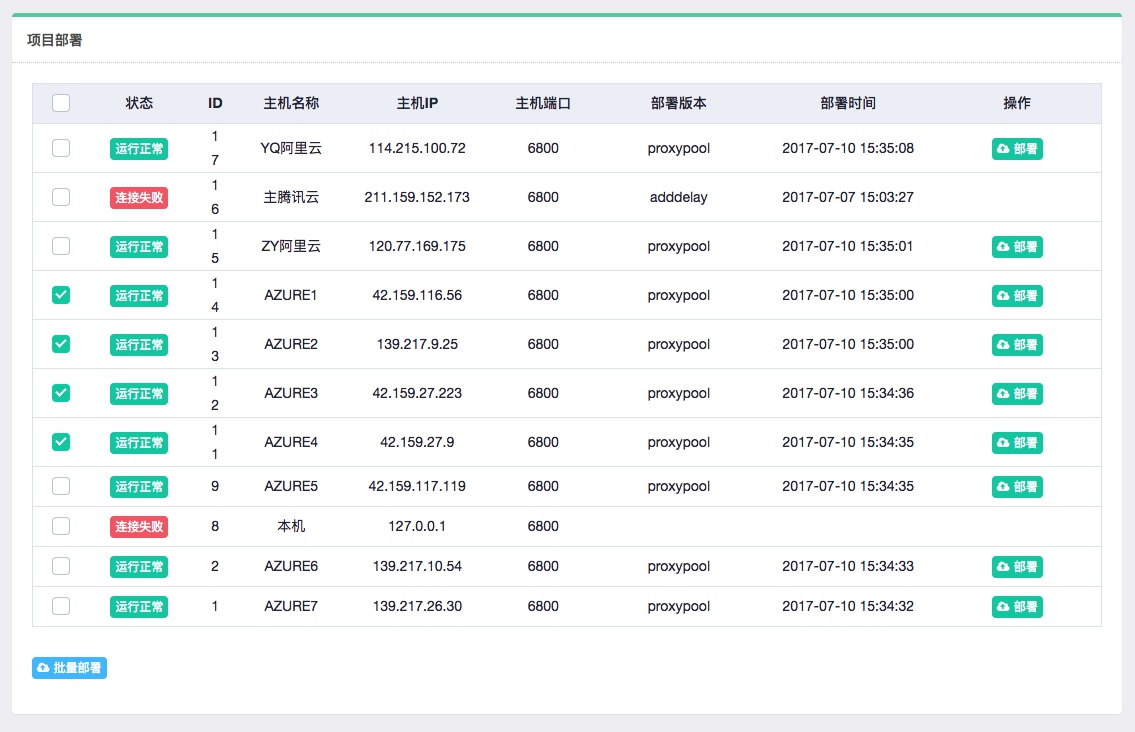Click IP address 120.77.169.175
The width and height of the screenshot is (1135, 732).
tap(417, 246)
